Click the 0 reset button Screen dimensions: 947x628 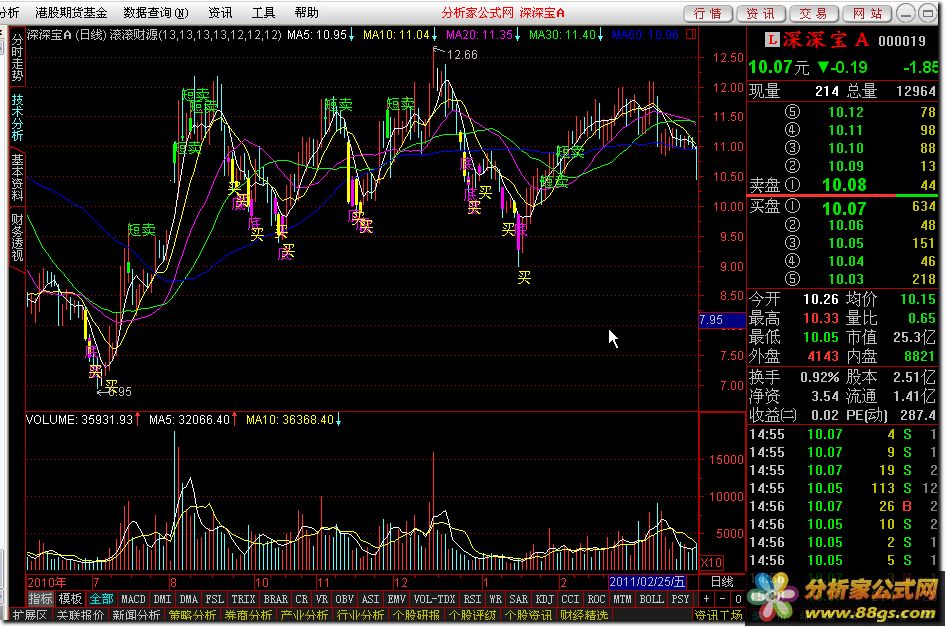pos(737,599)
